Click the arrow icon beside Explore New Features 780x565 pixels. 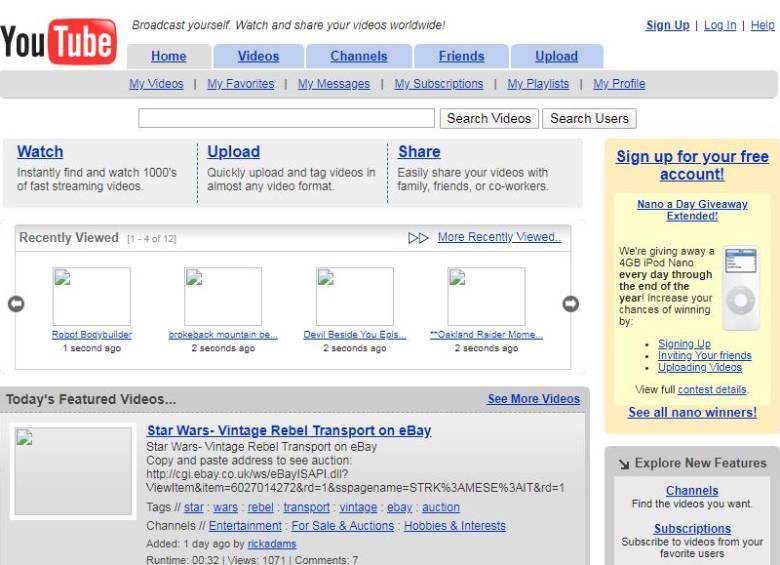point(624,464)
